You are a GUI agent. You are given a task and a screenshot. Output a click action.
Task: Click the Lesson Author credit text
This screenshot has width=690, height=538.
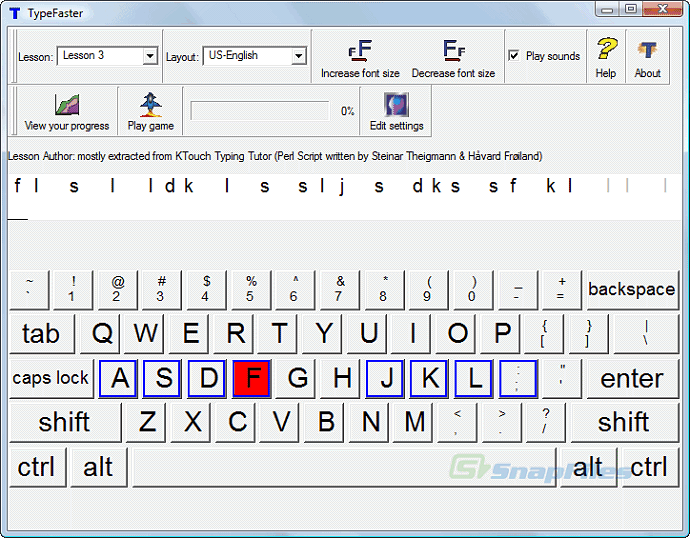[275, 156]
